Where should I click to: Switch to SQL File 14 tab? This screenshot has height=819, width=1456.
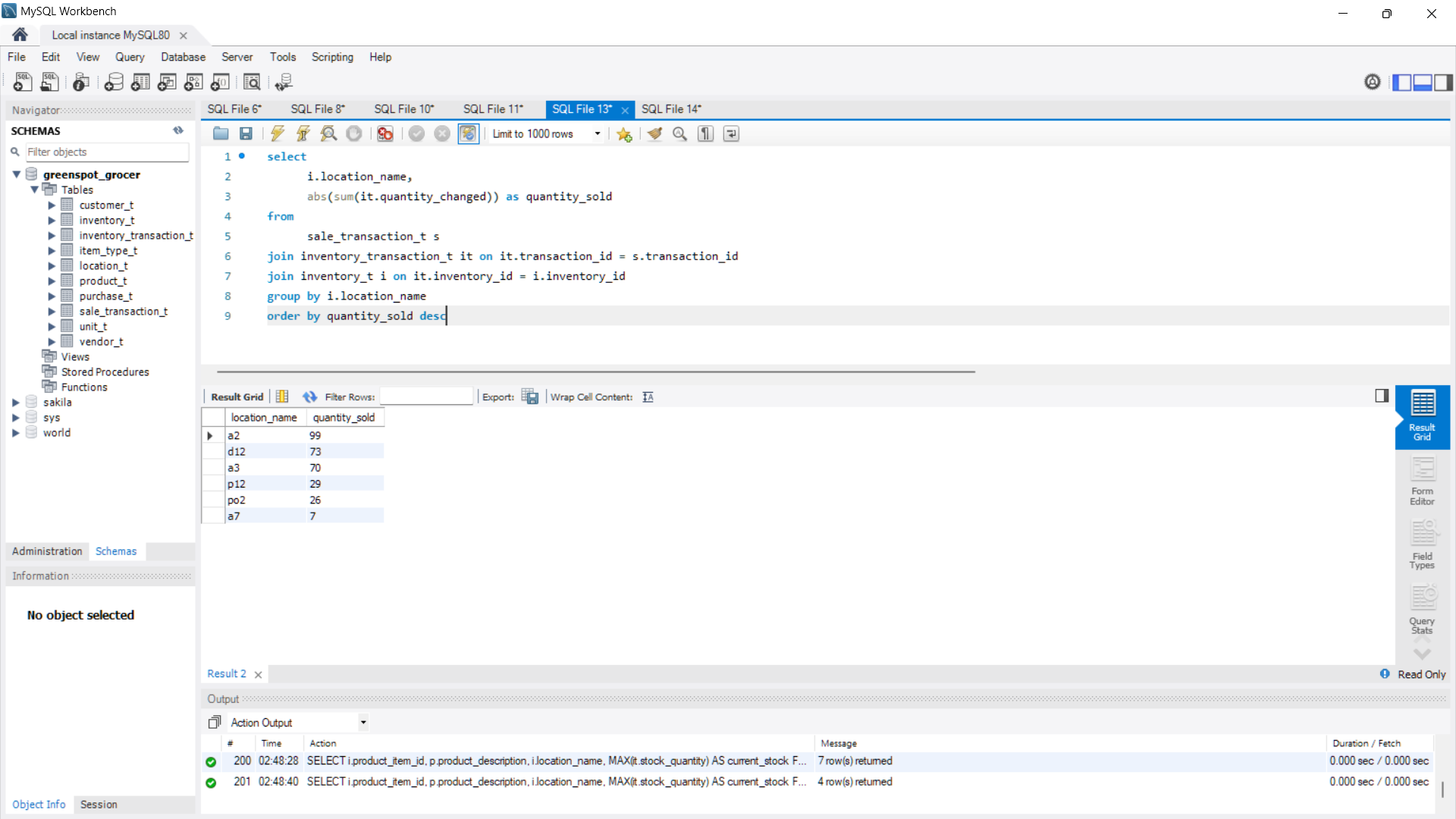coord(672,109)
